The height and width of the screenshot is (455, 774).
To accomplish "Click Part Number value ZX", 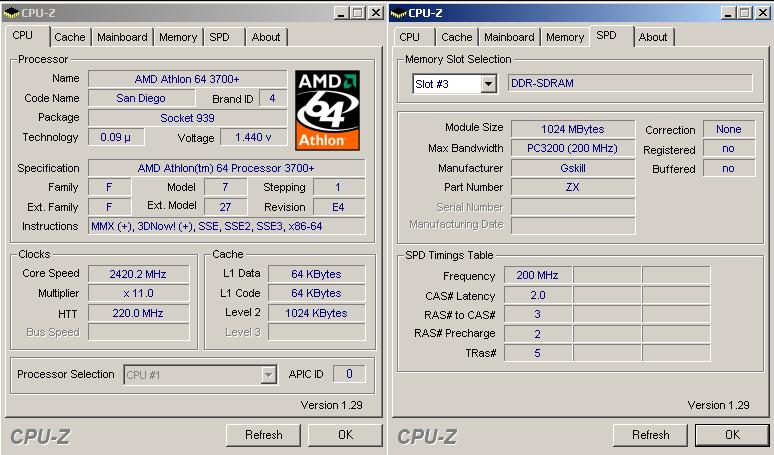I will click(x=573, y=187).
